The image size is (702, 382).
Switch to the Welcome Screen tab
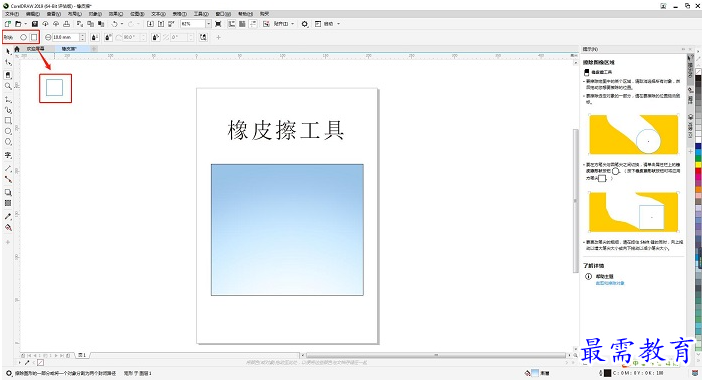[35, 48]
